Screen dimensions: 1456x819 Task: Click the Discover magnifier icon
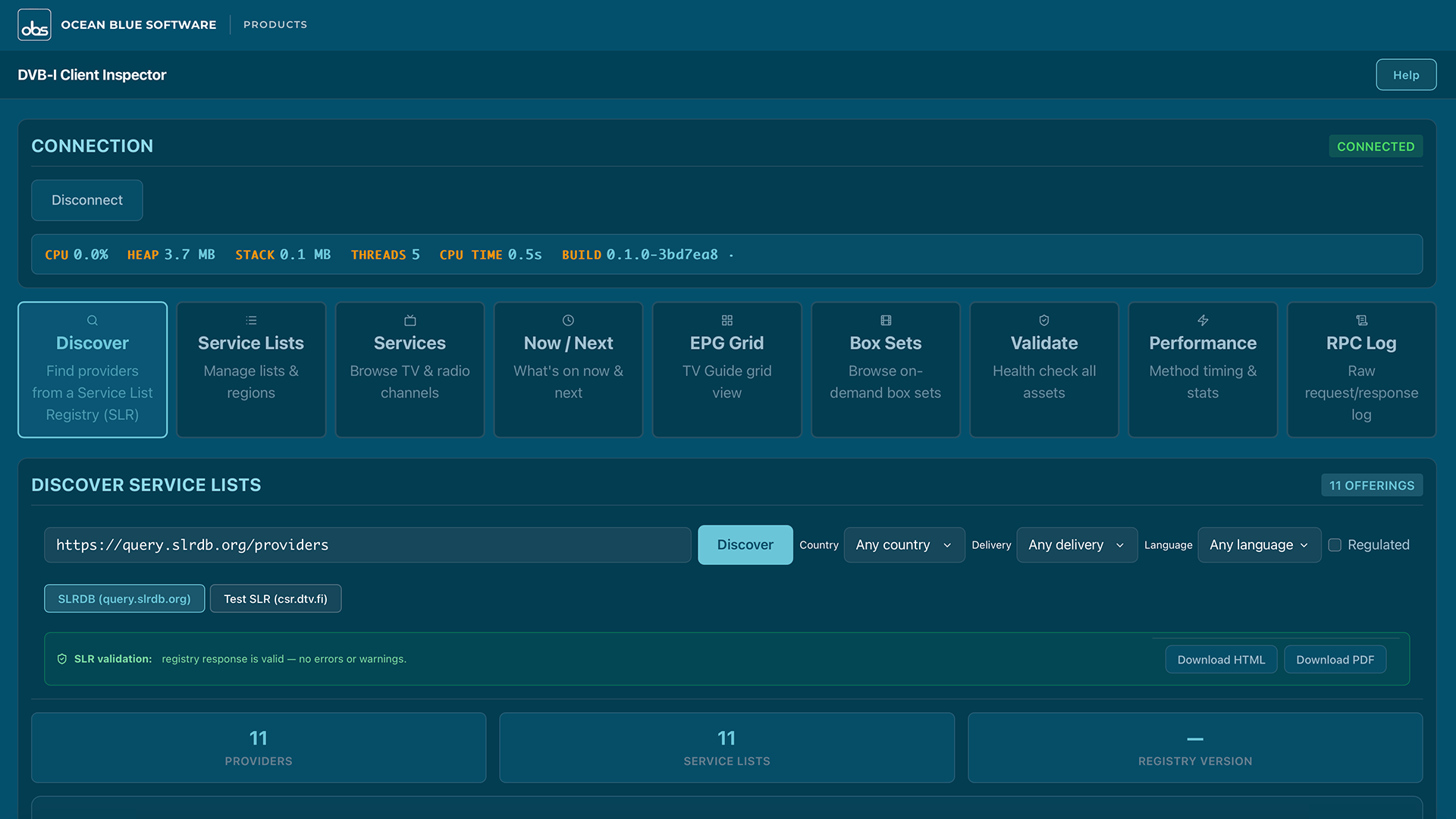coord(93,321)
